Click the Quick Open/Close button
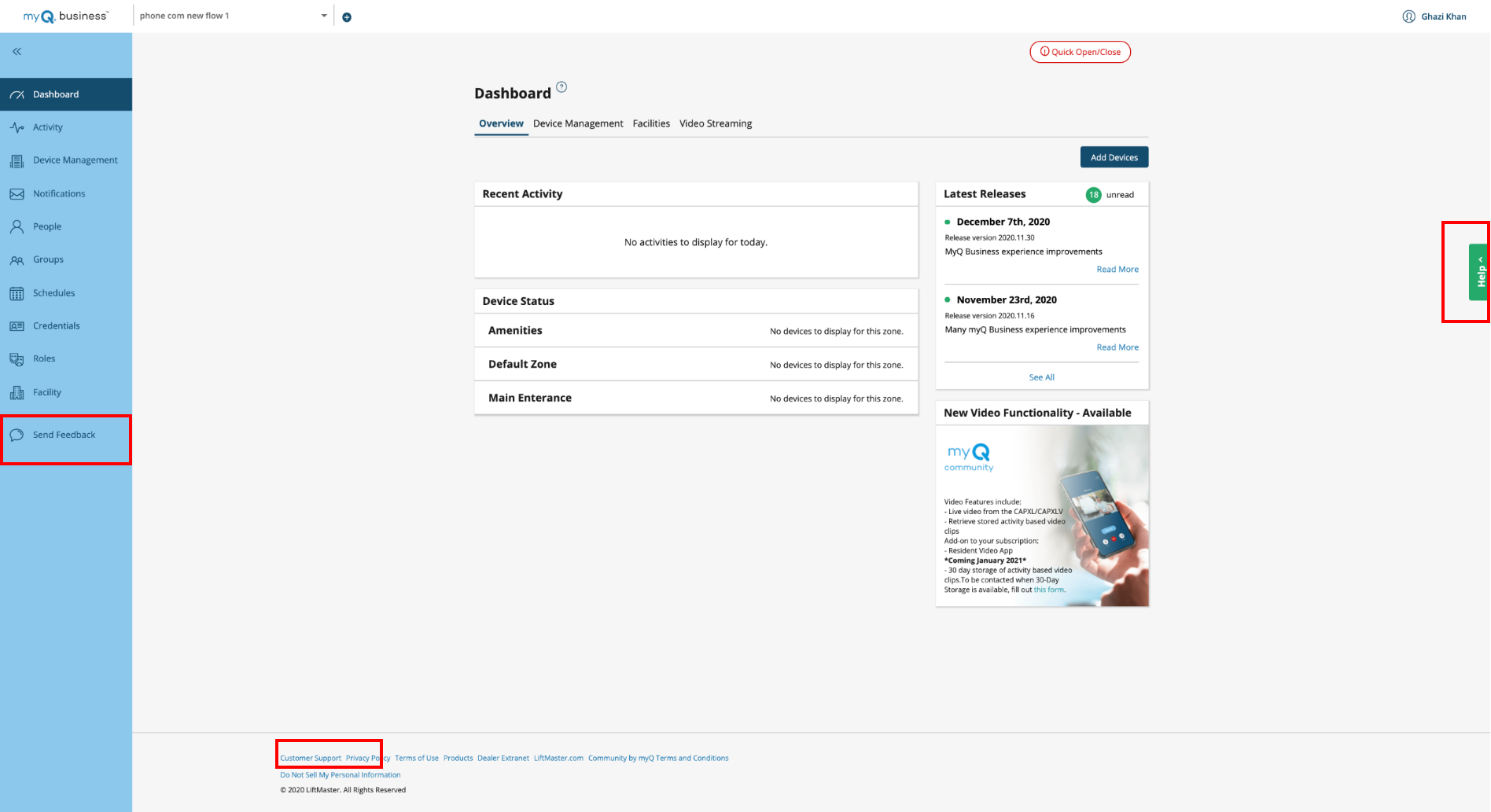The width and height of the screenshot is (1491, 812). point(1080,51)
